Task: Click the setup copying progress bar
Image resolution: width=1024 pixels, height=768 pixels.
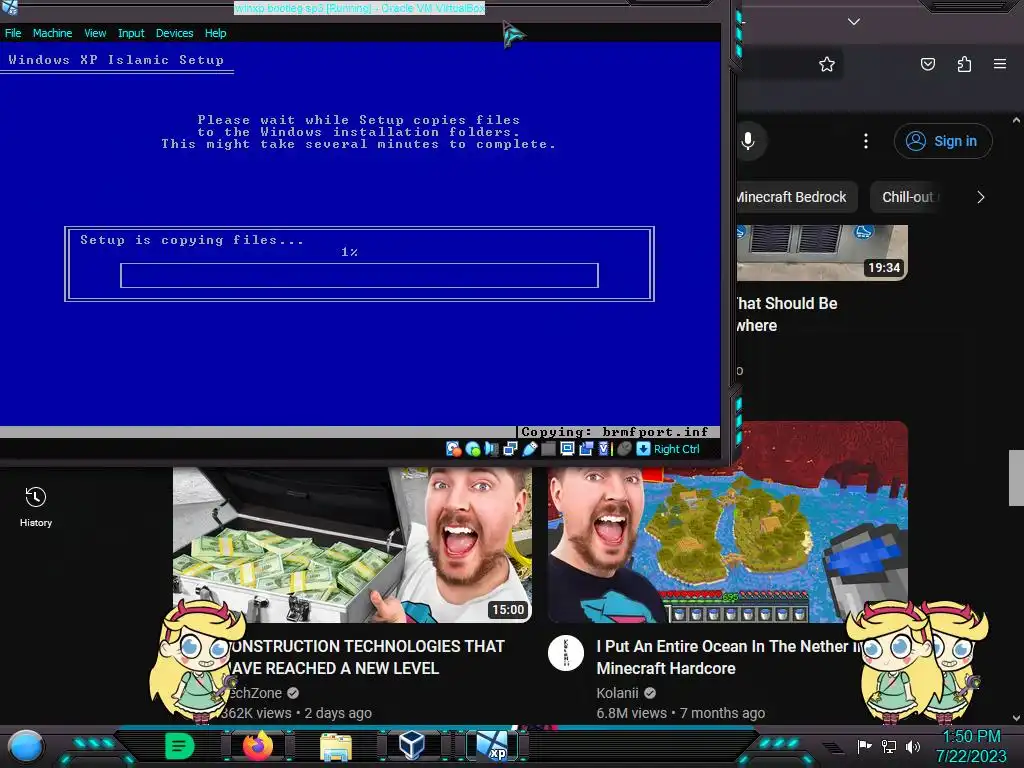Action: point(359,275)
